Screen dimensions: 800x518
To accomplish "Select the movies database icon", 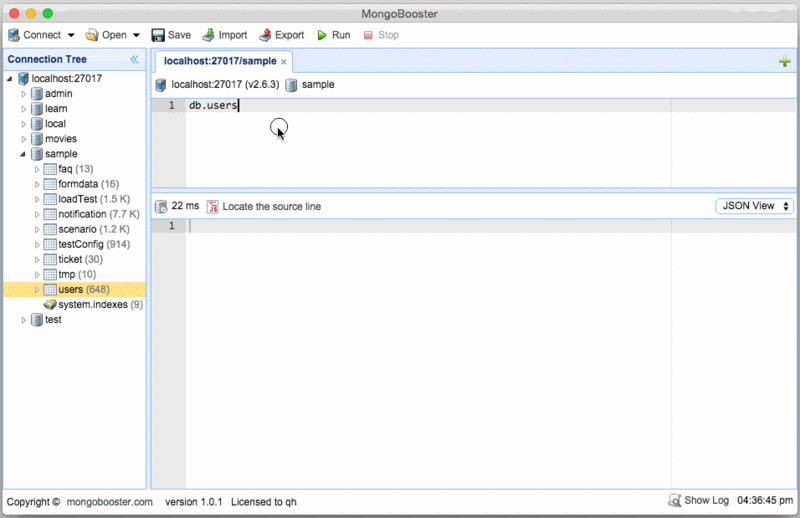I will coord(37,139).
